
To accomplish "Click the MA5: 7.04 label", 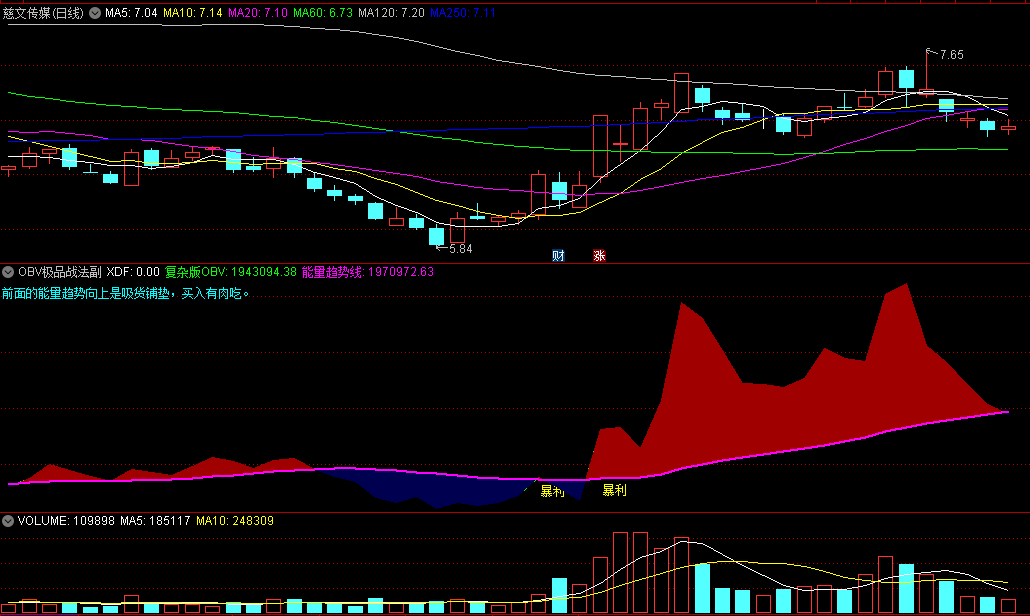I will click(x=131, y=12).
